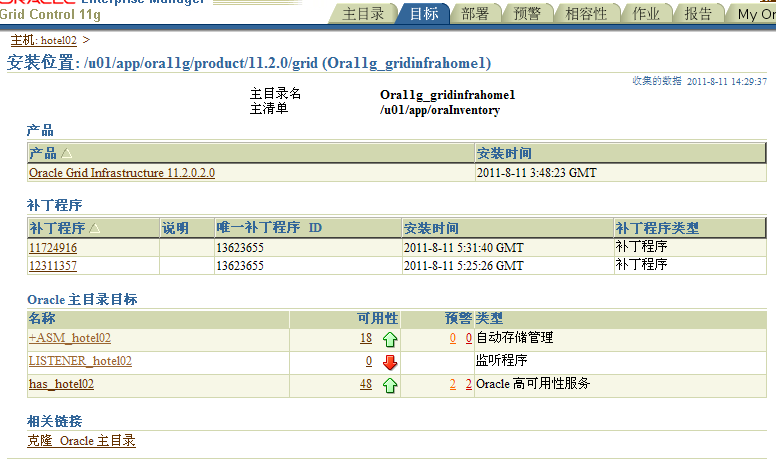This screenshot has height=461, width=776.
Task: Select the Ora11g_gridinfrahome1 home name value
Action: (x=447, y=94)
